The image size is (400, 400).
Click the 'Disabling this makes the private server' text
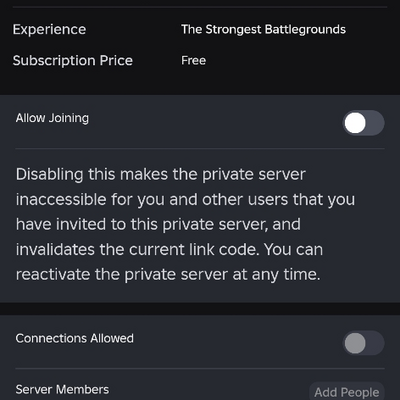(x=161, y=175)
